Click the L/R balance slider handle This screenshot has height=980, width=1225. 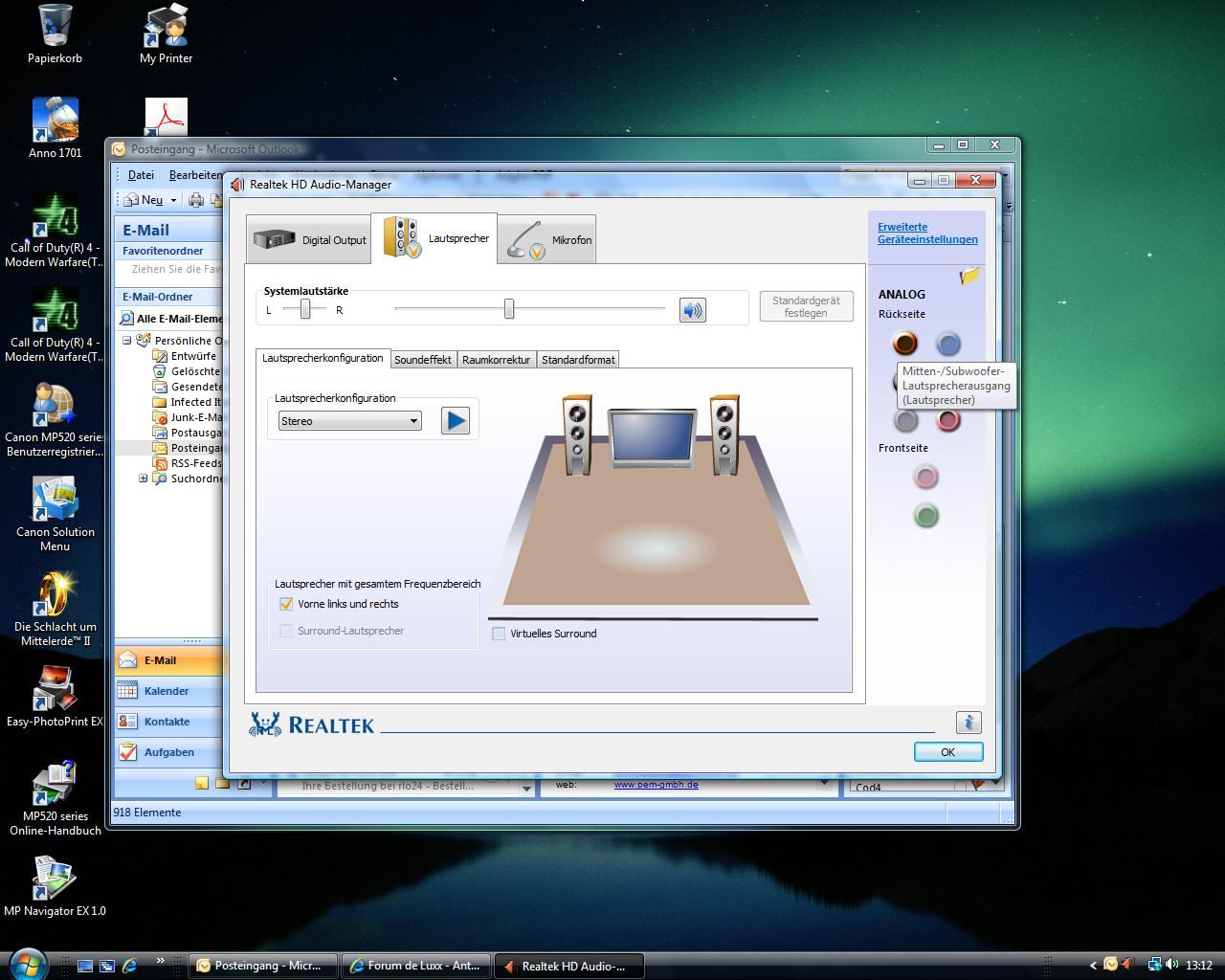[305, 308]
